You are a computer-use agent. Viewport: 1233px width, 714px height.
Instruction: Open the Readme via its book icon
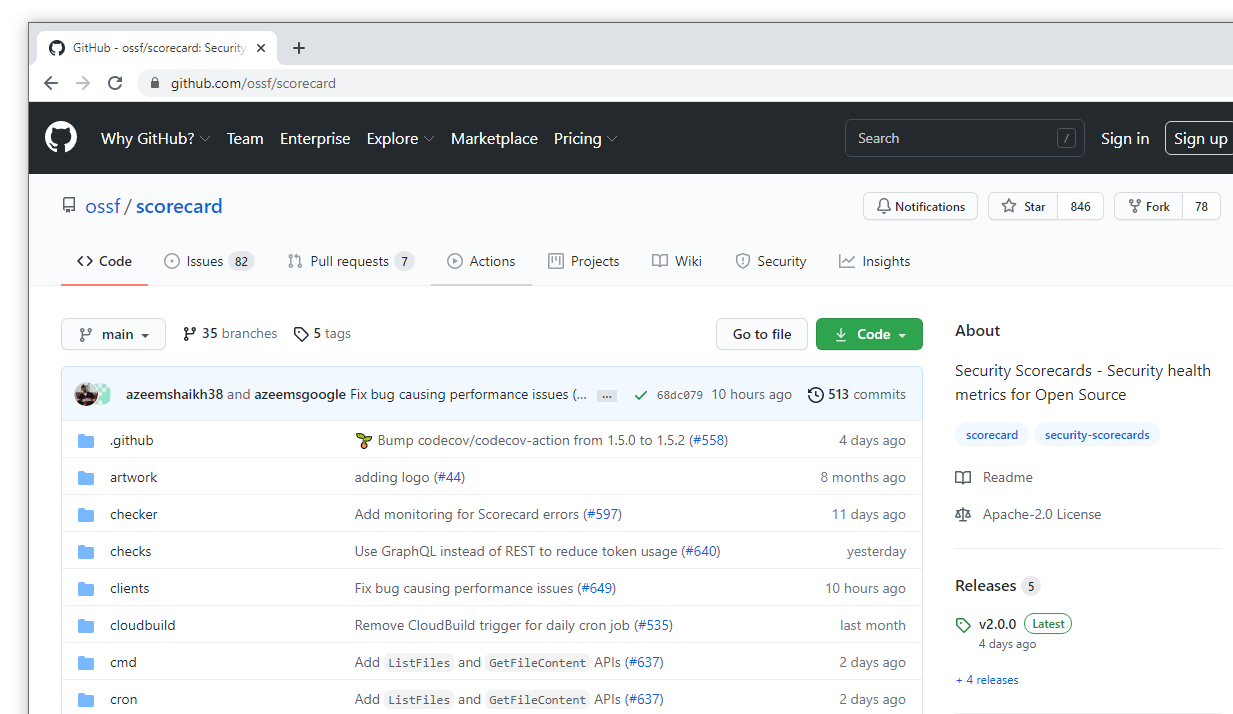click(966, 477)
